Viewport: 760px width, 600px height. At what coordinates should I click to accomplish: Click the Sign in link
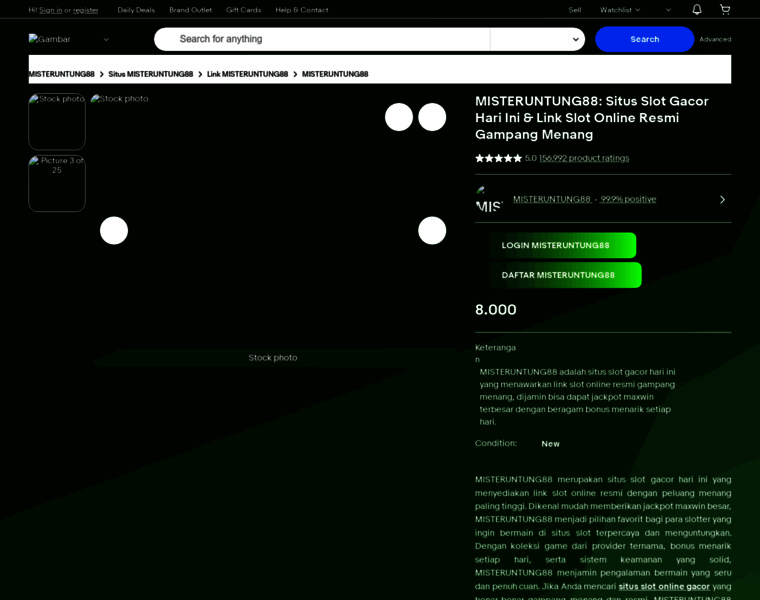50,10
